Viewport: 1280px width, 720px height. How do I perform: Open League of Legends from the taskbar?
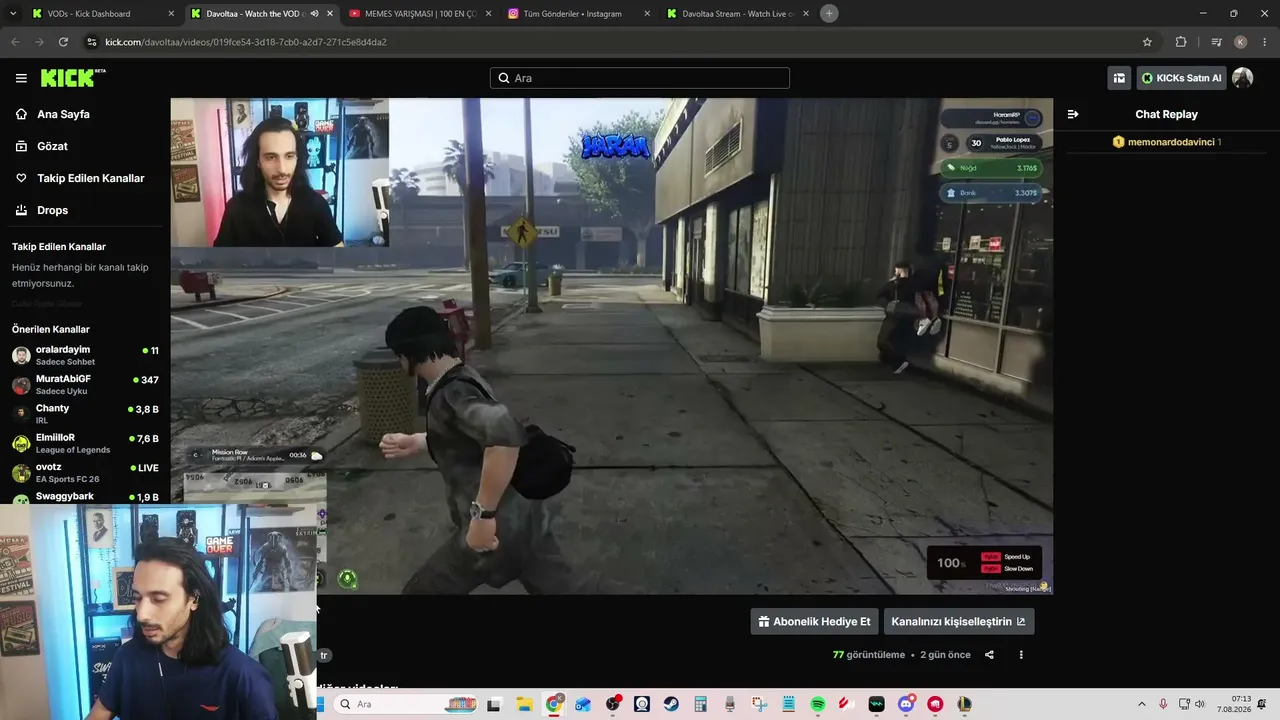pyautogui.click(x=964, y=705)
